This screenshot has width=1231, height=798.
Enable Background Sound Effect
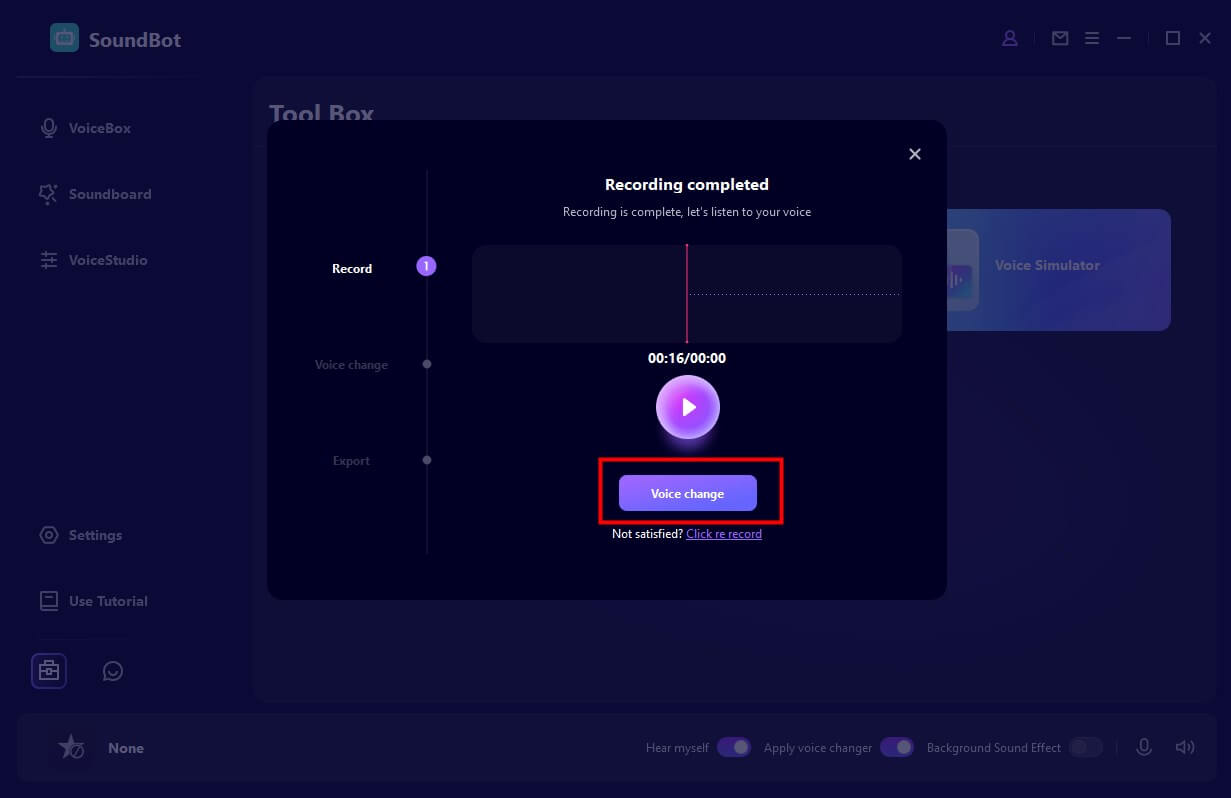pos(1085,747)
